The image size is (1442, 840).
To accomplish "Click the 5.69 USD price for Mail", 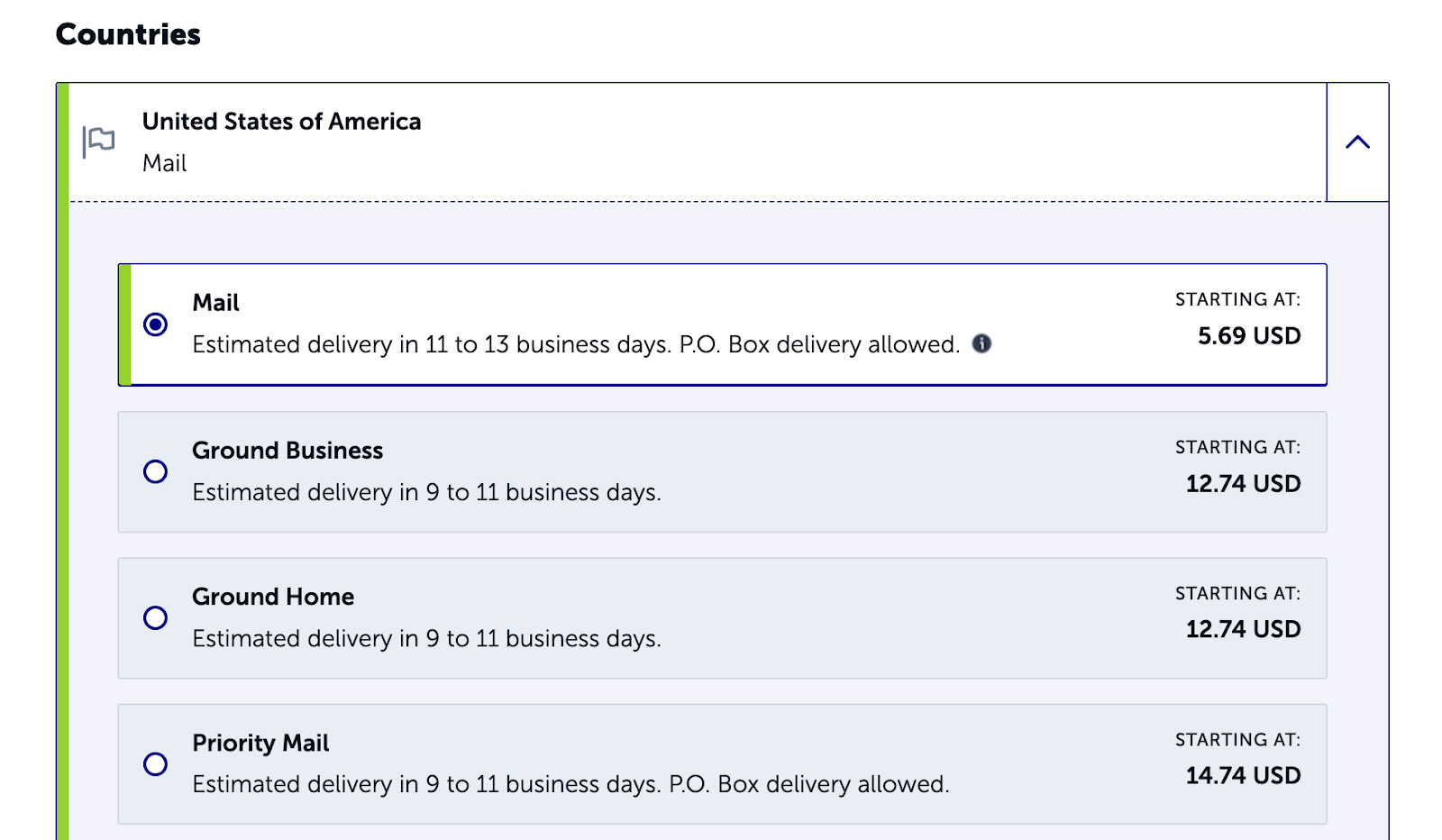I will pyautogui.click(x=1248, y=335).
